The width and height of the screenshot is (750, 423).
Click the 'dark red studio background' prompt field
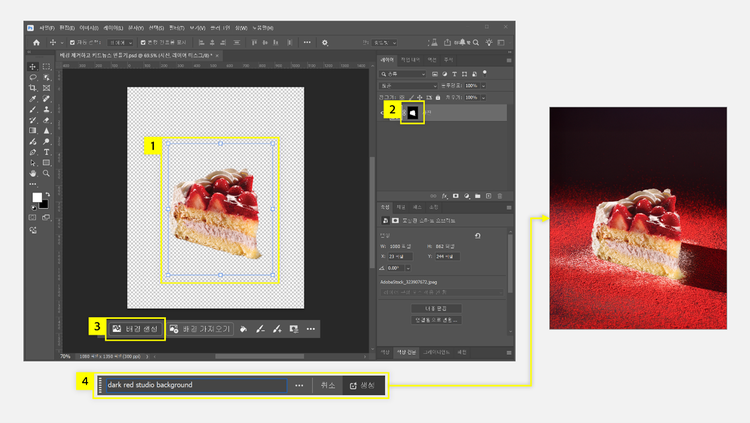point(195,385)
